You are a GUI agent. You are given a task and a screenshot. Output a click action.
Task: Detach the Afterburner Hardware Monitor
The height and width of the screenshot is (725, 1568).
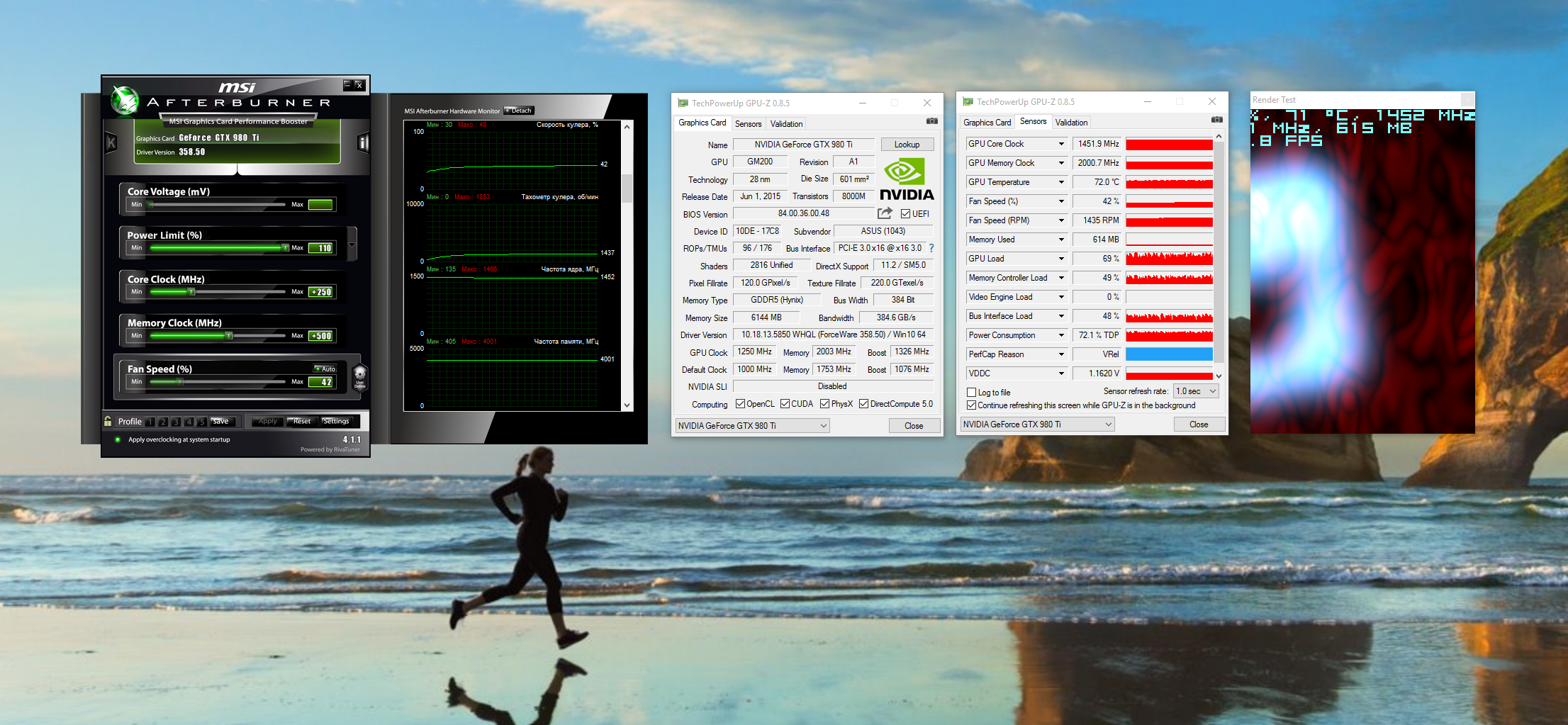(518, 111)
